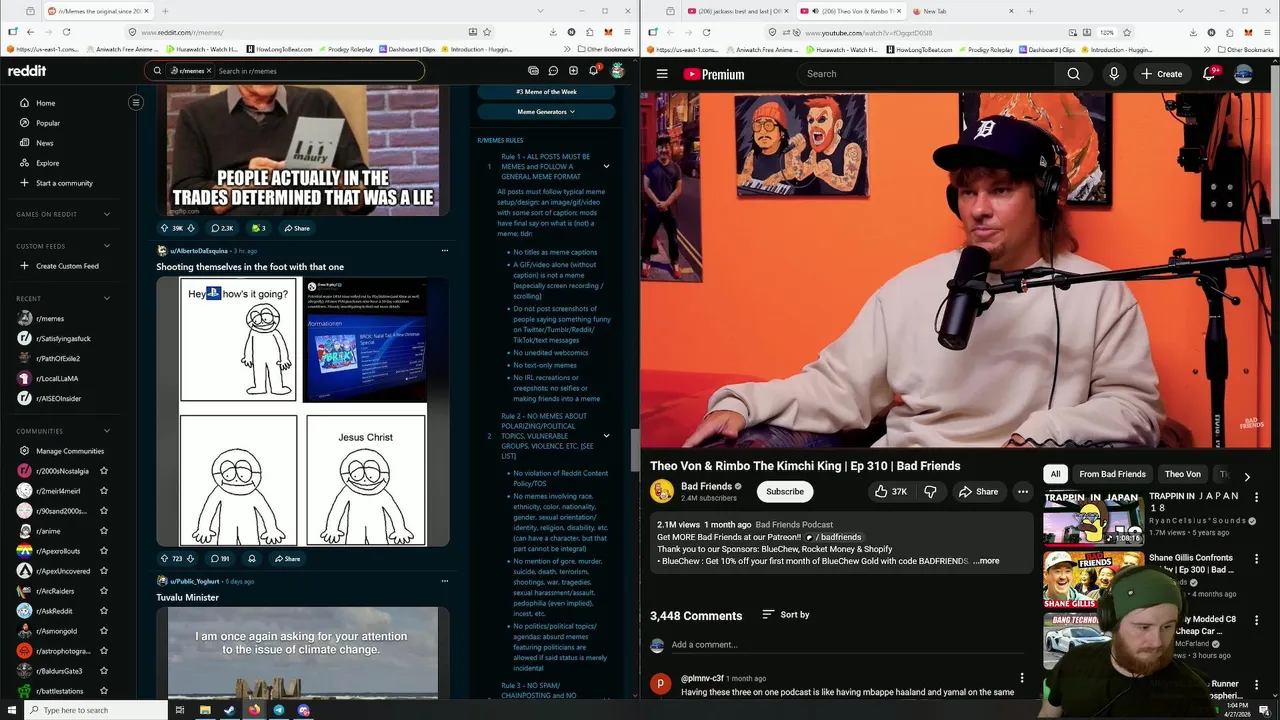Favorite r/battlestations community star
Screen dimensions: 1280x720
point(104,691)
